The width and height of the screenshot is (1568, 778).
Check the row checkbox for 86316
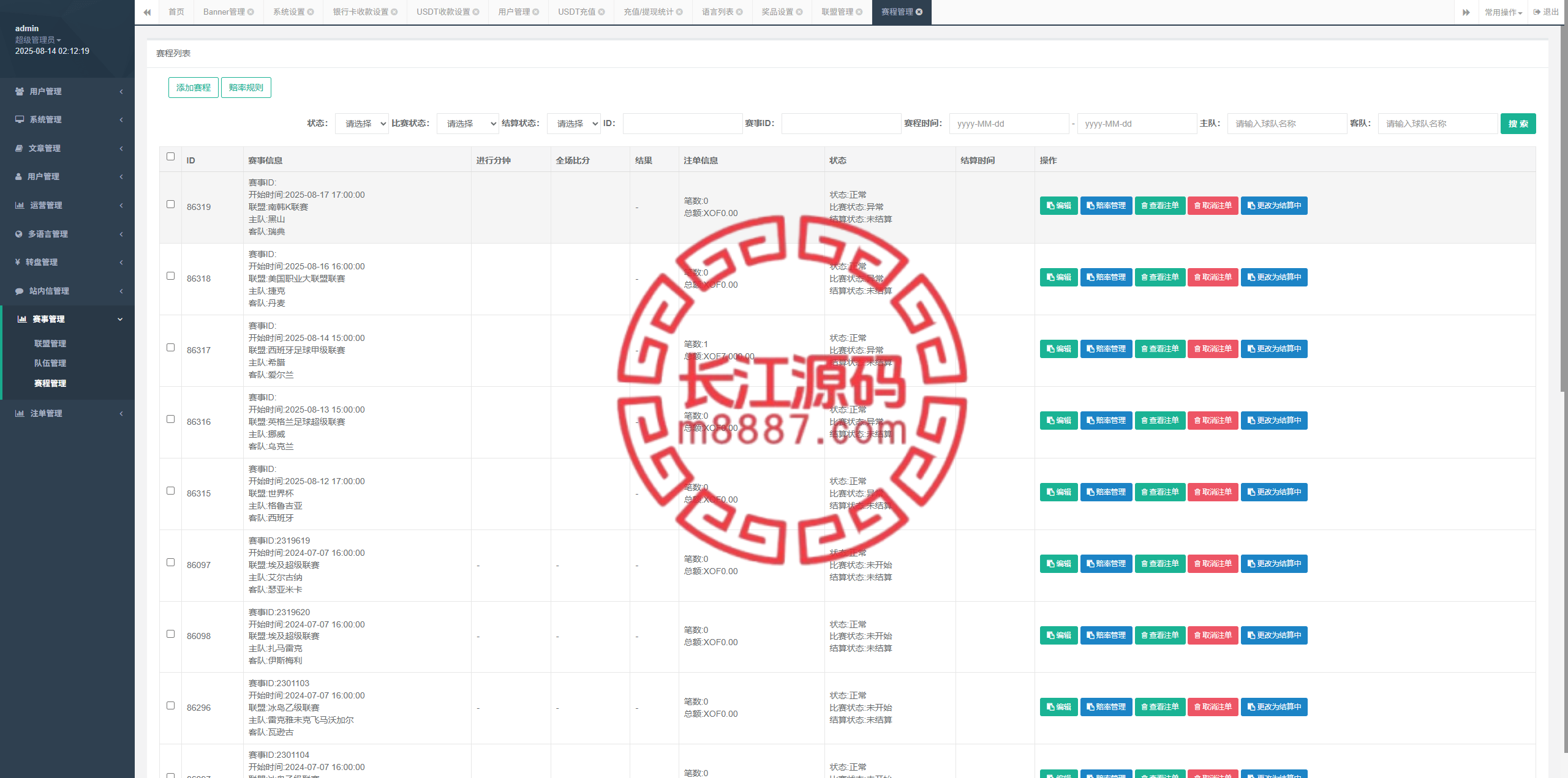(x=170, y=419)
